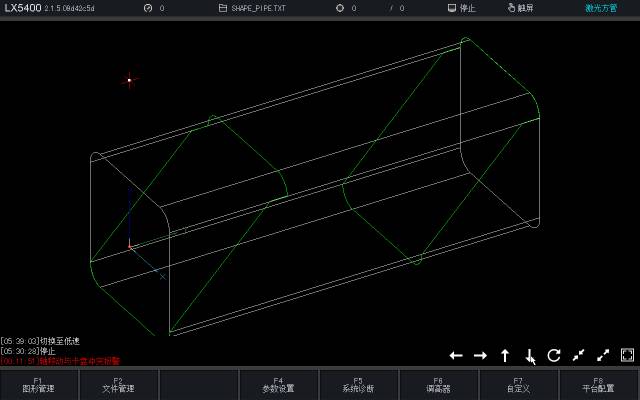The height and width of the screenshot is (400, 640).
Task: Fit model to screen icon
Action: 627,355
